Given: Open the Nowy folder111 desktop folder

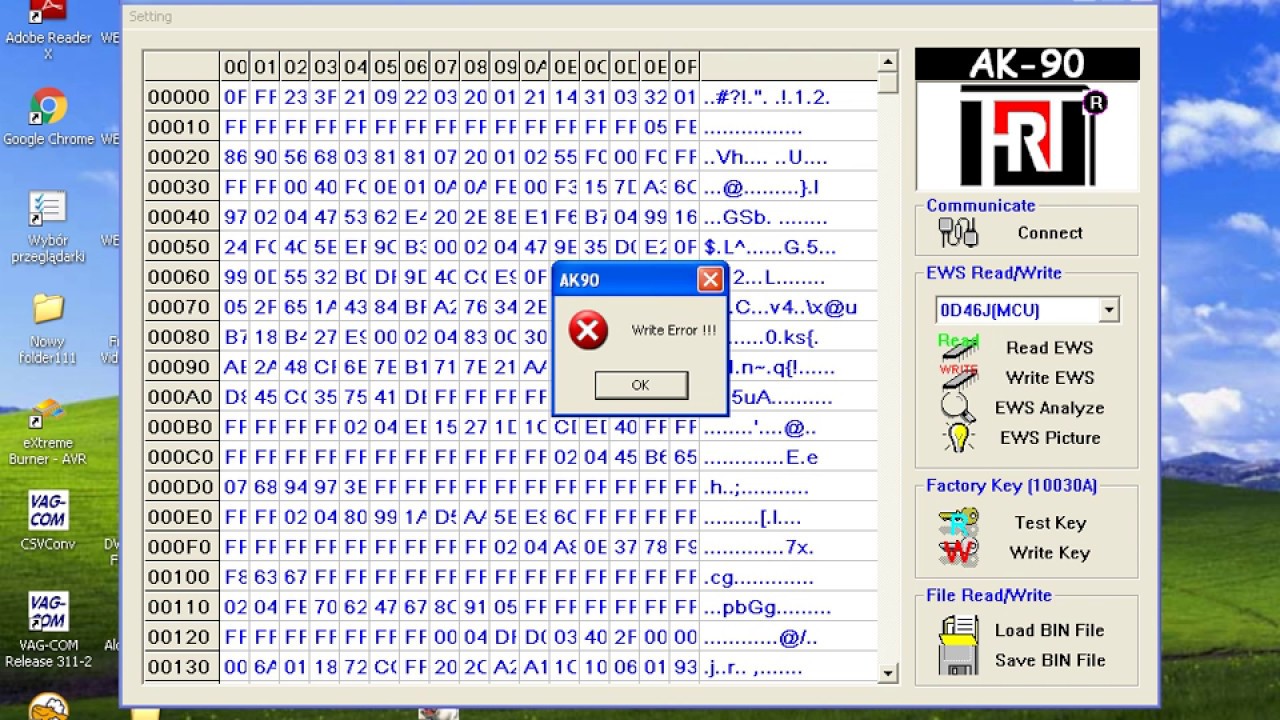Looking at the screenshot, I should coord(48,329).
